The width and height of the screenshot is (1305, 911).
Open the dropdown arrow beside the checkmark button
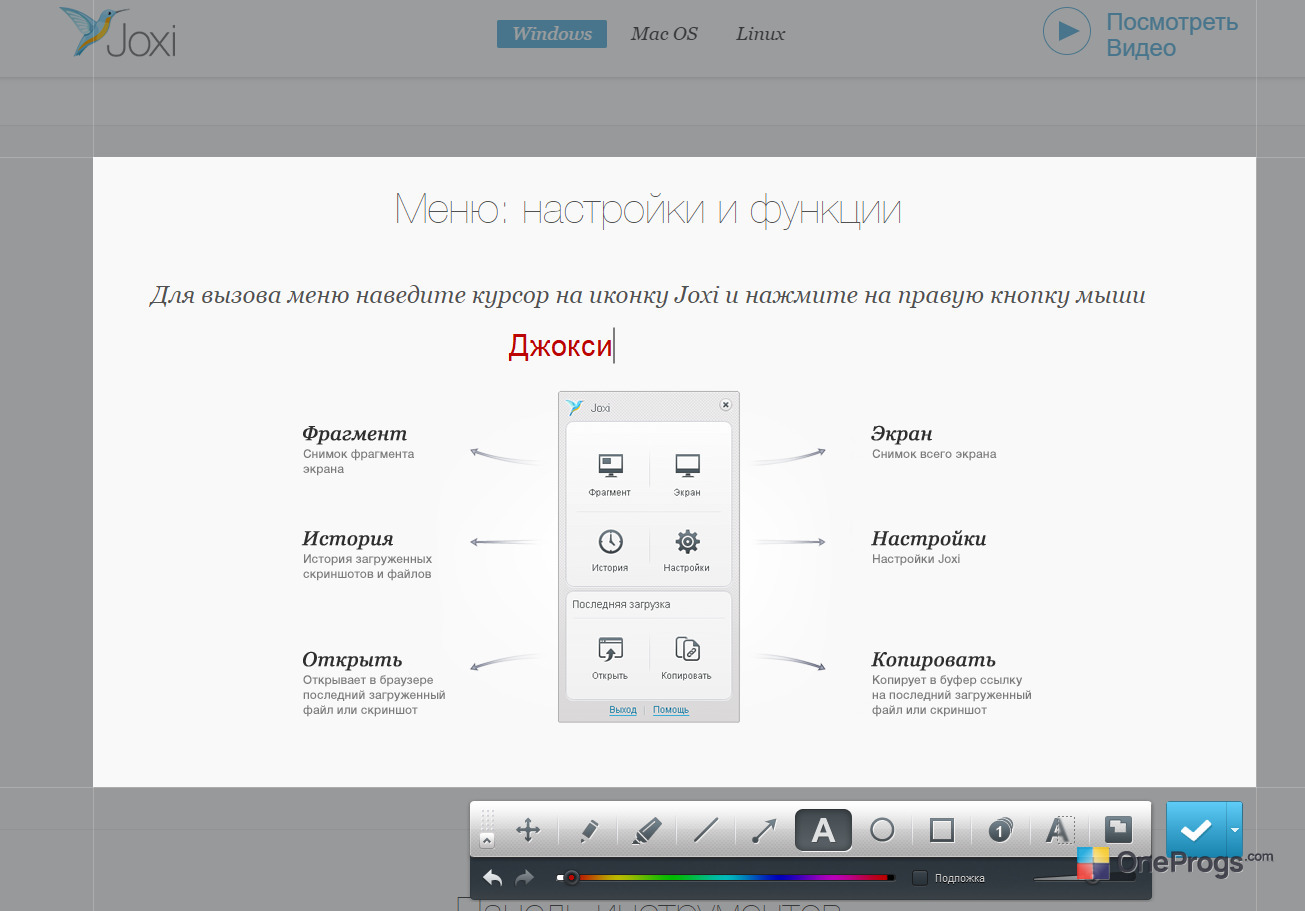coord(1234,830)
